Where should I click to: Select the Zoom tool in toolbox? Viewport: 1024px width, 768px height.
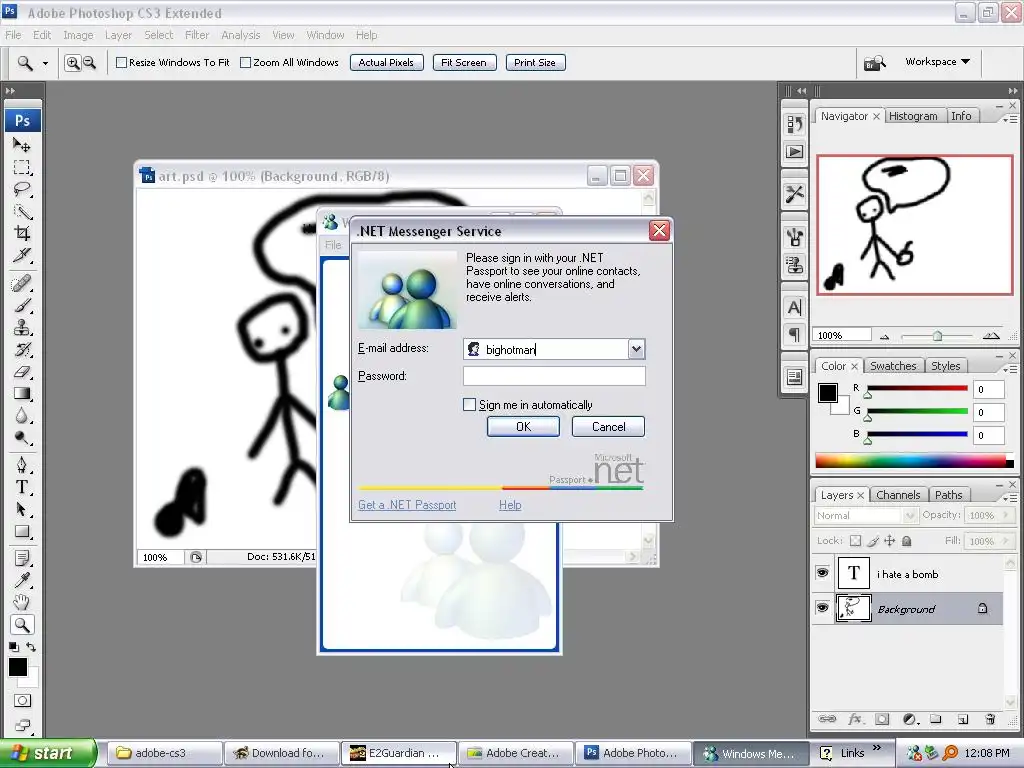(x=22, y=625)
